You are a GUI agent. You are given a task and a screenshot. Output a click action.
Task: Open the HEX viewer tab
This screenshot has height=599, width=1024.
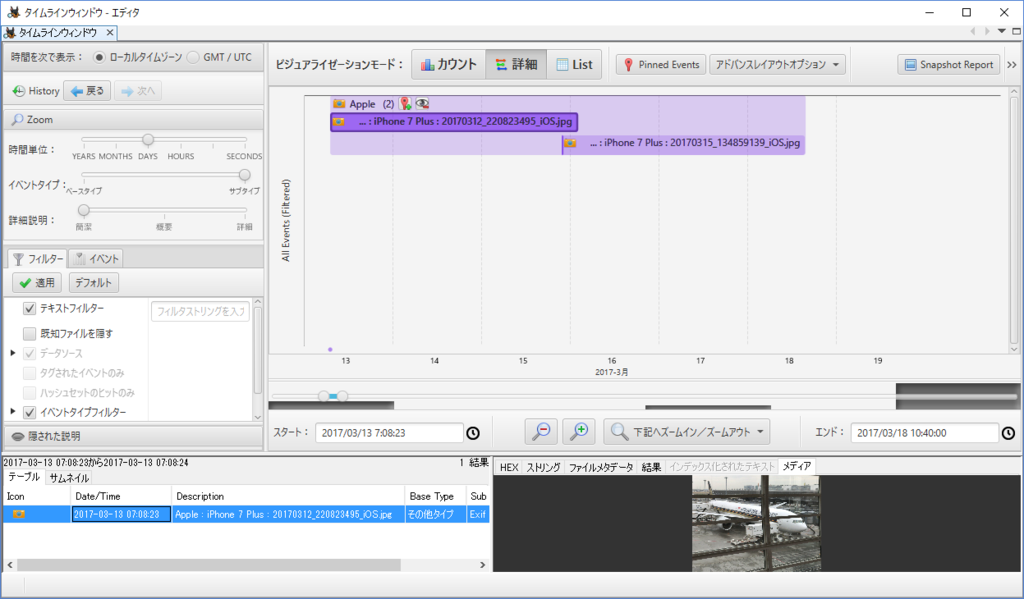coord(509,467)
